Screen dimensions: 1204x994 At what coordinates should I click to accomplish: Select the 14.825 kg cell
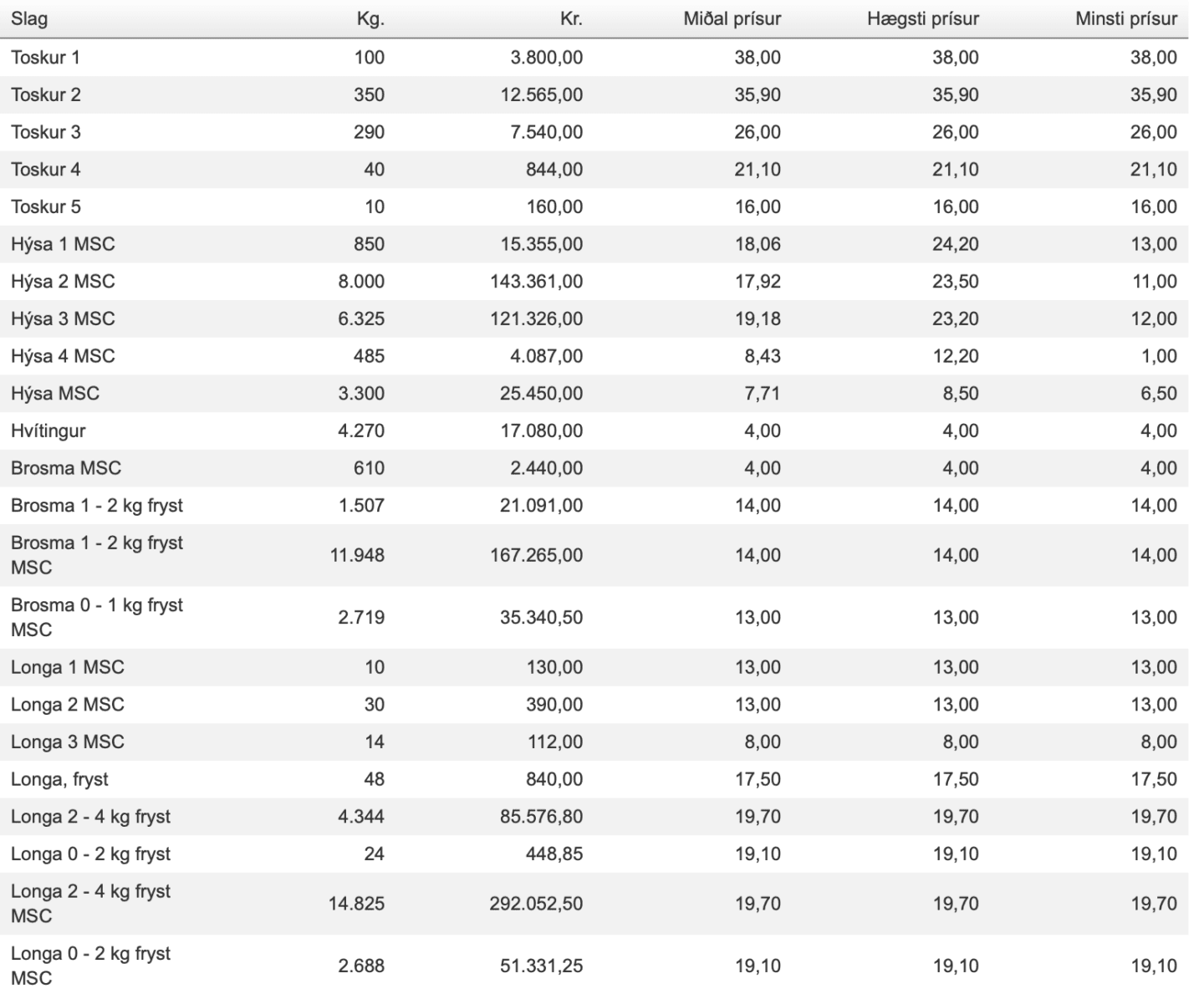(x=356, y=904)
